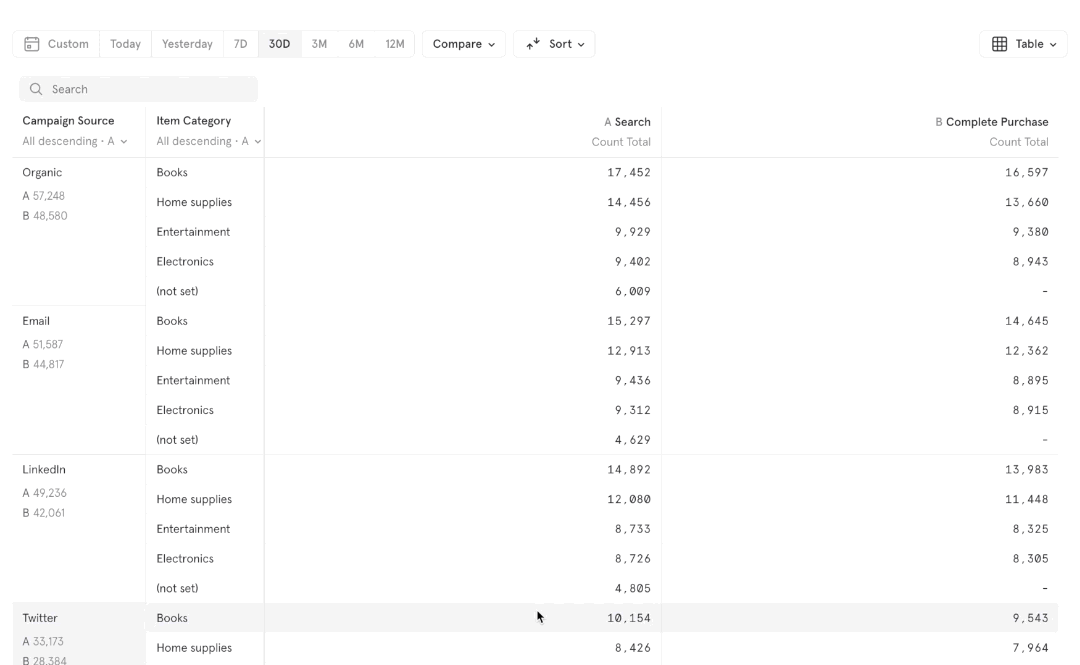Click the 4,805 search count cell
The width and height of the screenshot is (1080, 665).
[633, 589]
